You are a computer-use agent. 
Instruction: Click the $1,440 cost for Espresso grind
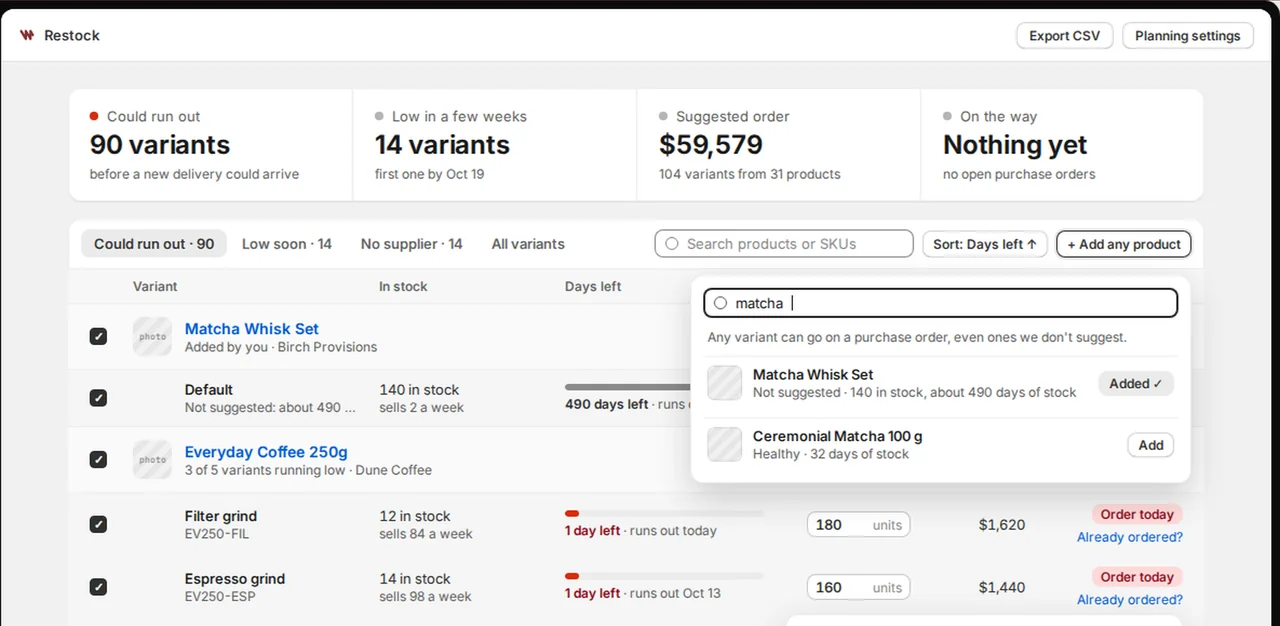click(1002, 588)
